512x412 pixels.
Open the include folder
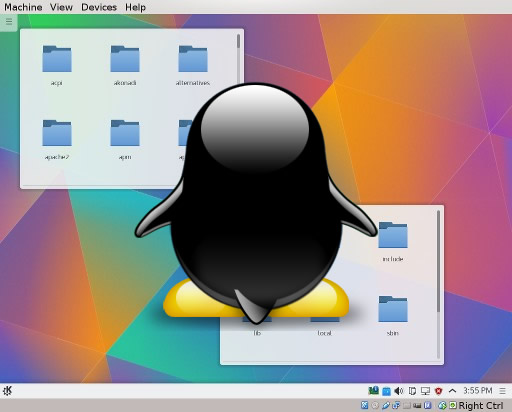click(393, 242)
